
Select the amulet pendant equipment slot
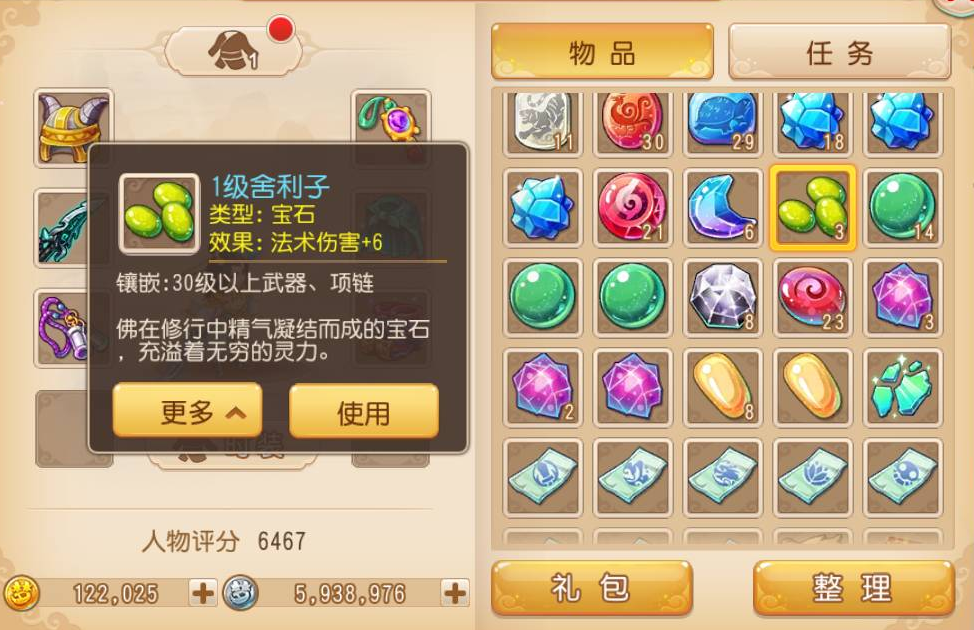(x=391, y=118)
